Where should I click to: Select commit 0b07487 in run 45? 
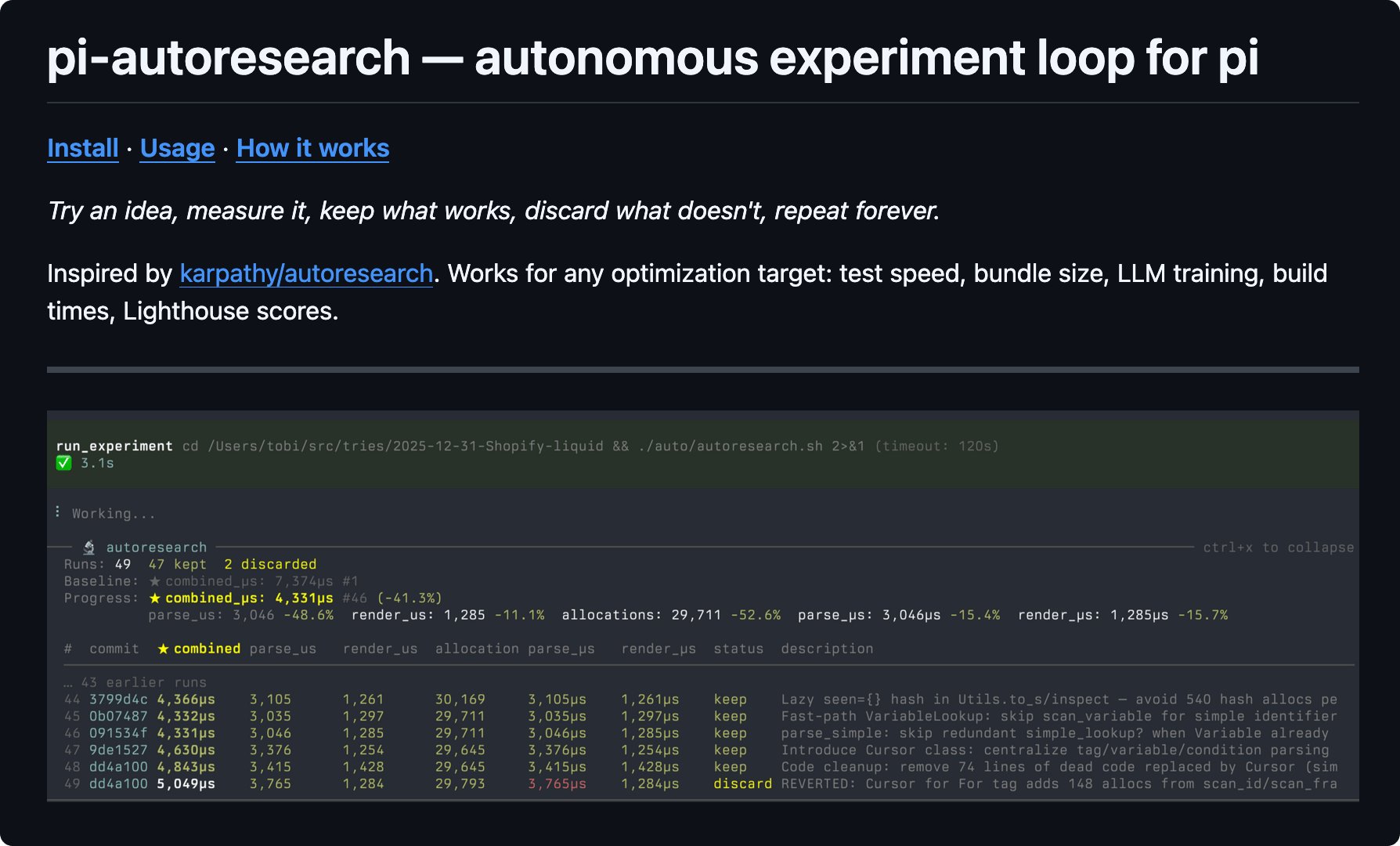tap(118, 716)
